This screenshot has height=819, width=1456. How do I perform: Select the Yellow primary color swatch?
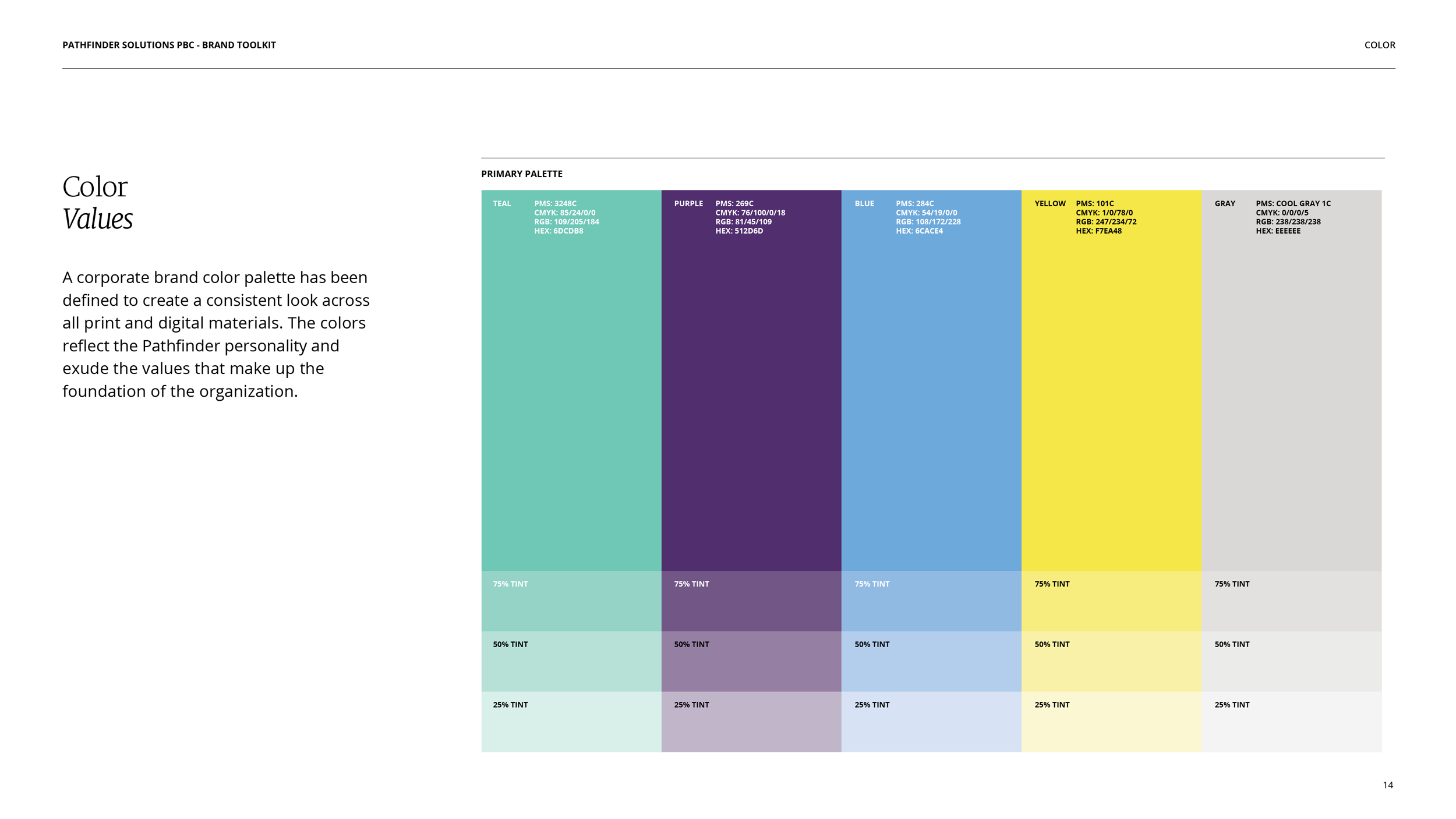pos(1112,379)
